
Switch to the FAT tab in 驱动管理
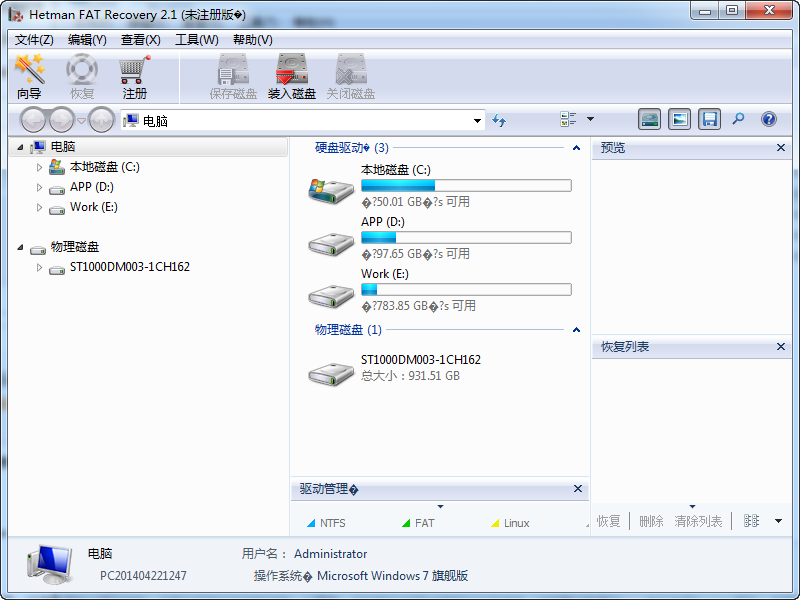coord(421,522)
